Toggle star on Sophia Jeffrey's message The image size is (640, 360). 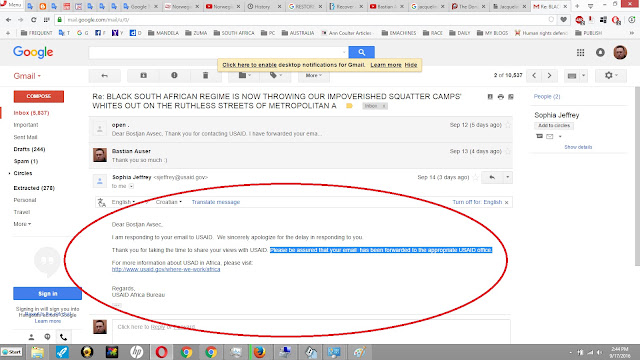476,178
